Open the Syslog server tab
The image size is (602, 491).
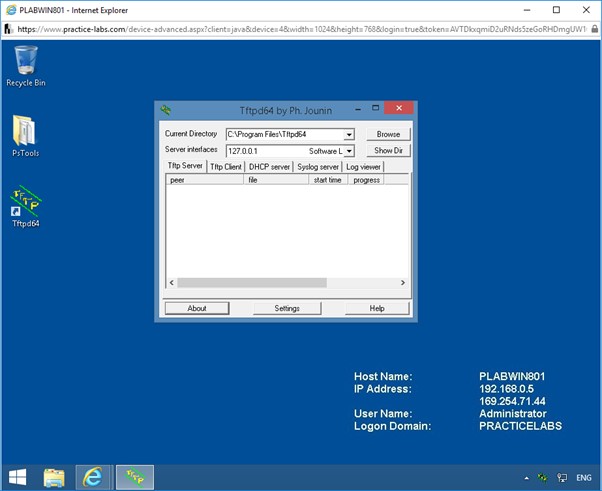pos(318,167)
